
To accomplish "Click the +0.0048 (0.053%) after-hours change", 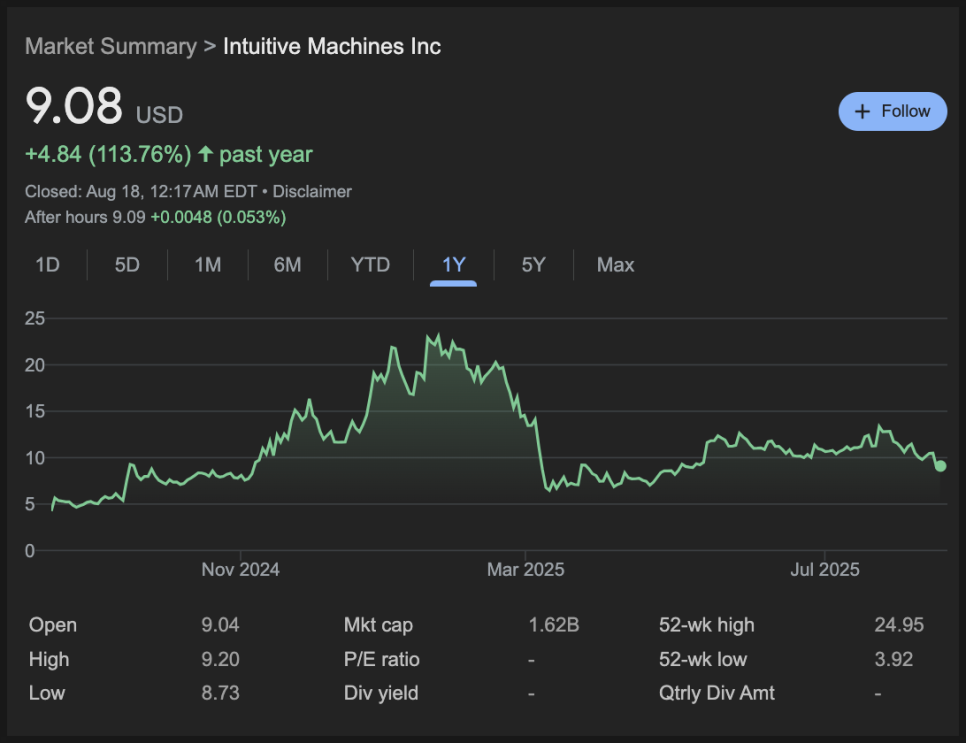I will pos(218,217).
